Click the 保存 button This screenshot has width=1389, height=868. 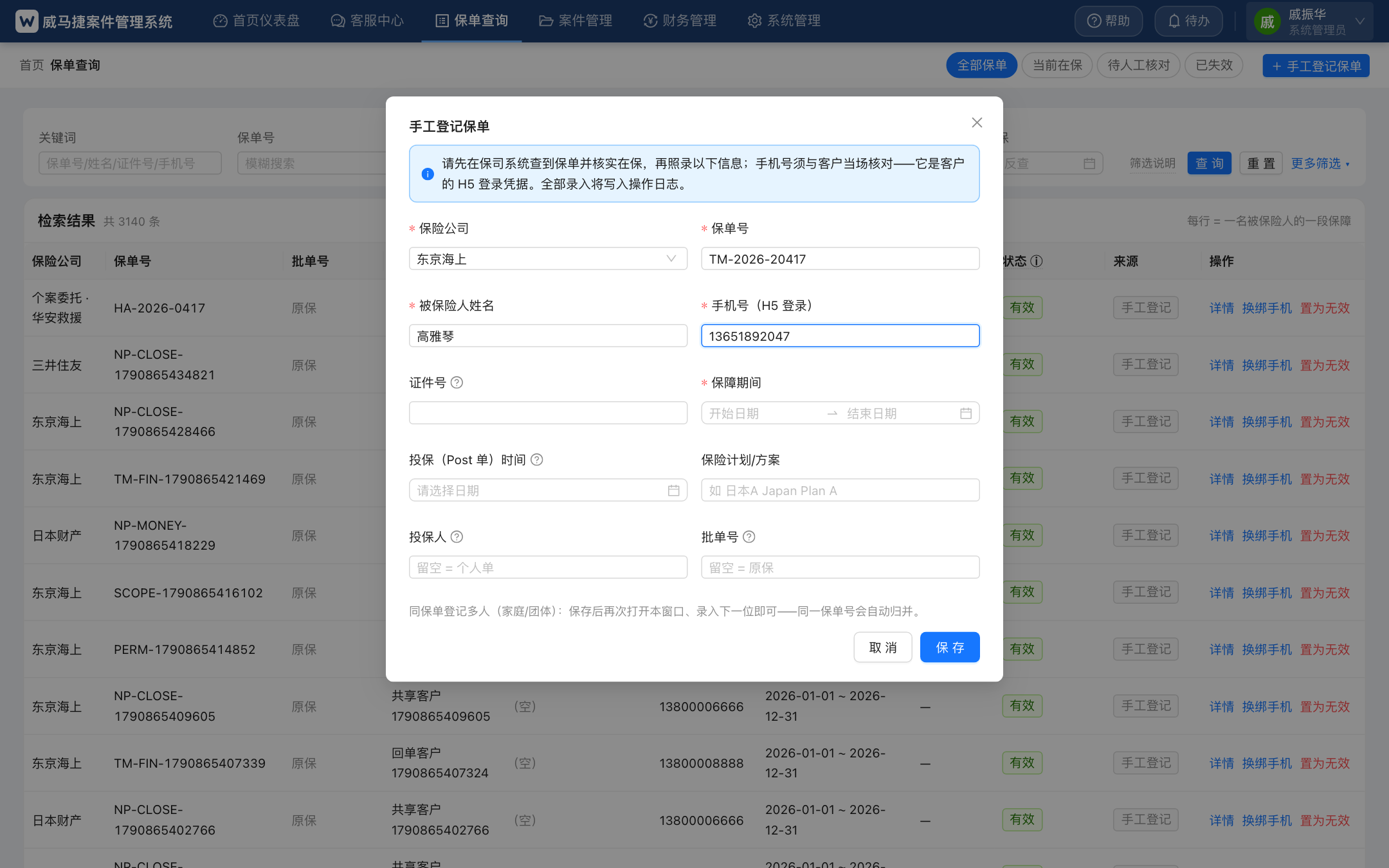[x=950, y=647]
